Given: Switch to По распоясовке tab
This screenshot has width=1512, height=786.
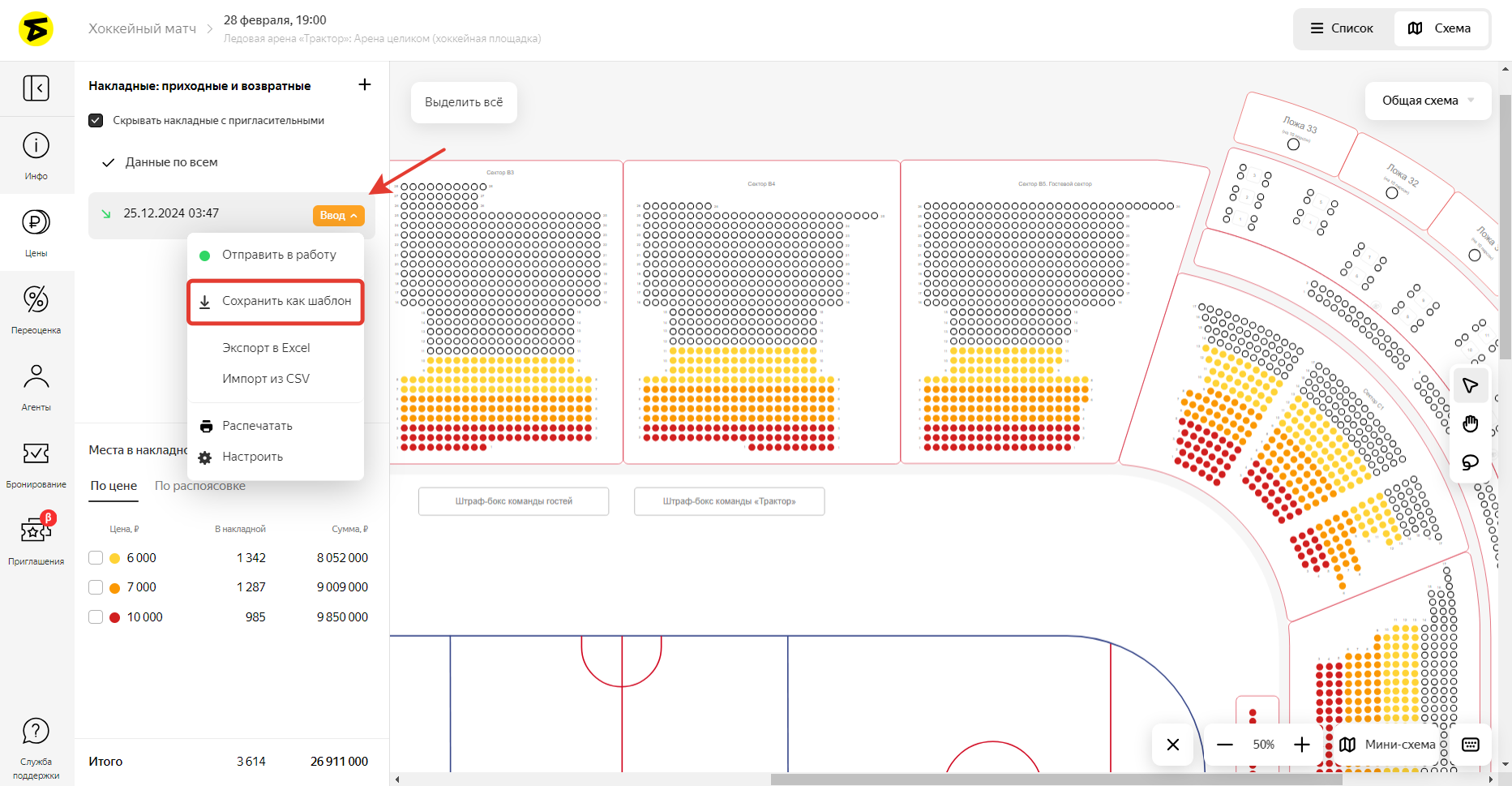Looking at the screenshot, I should point(199,486).
